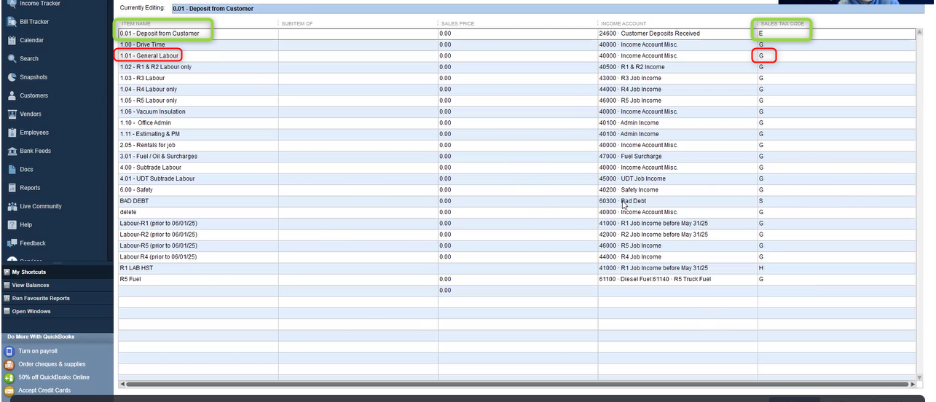Image resolution: width=936 pixels, height=402 pixels.
Task: Open the Vendors centre
Action: pyautogui.click(x=30, y=114)
